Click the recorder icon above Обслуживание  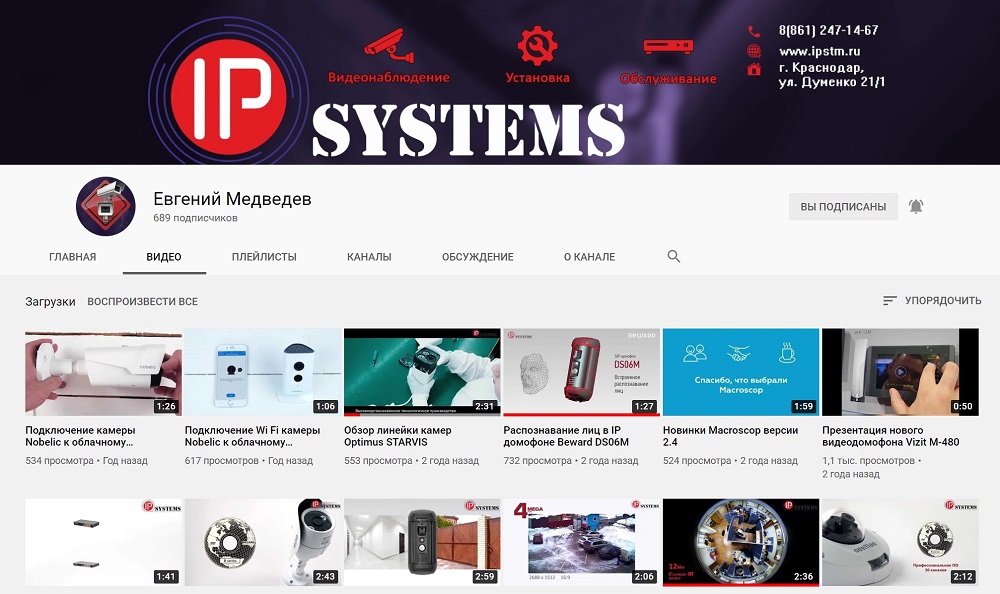(668, 46)
